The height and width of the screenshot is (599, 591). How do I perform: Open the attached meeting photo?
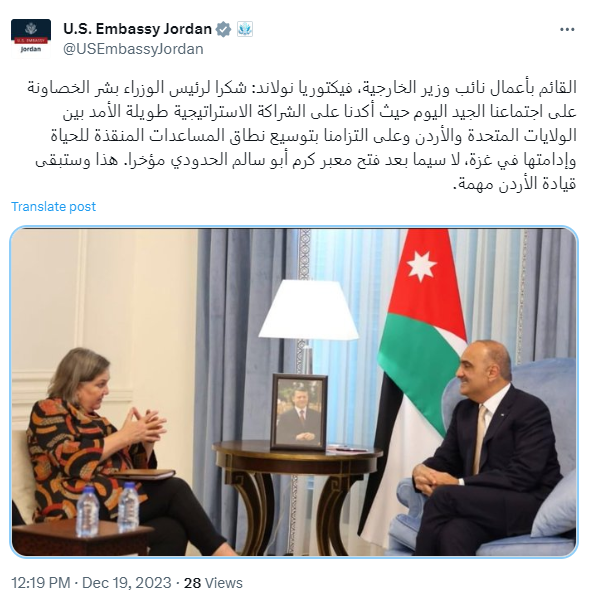[x=294, y=392]
